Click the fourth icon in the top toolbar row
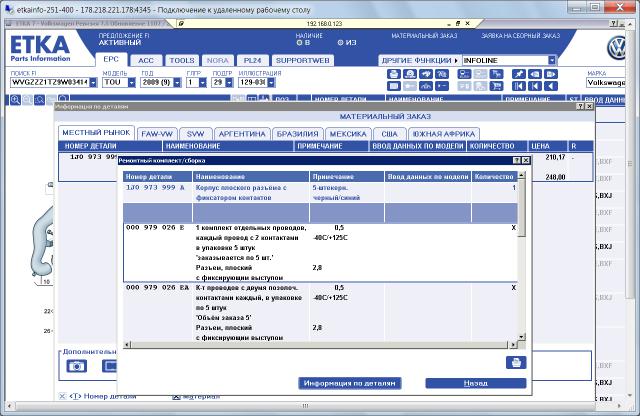The width and height of the screenshot is (640, 416). (x=442, y=74)
